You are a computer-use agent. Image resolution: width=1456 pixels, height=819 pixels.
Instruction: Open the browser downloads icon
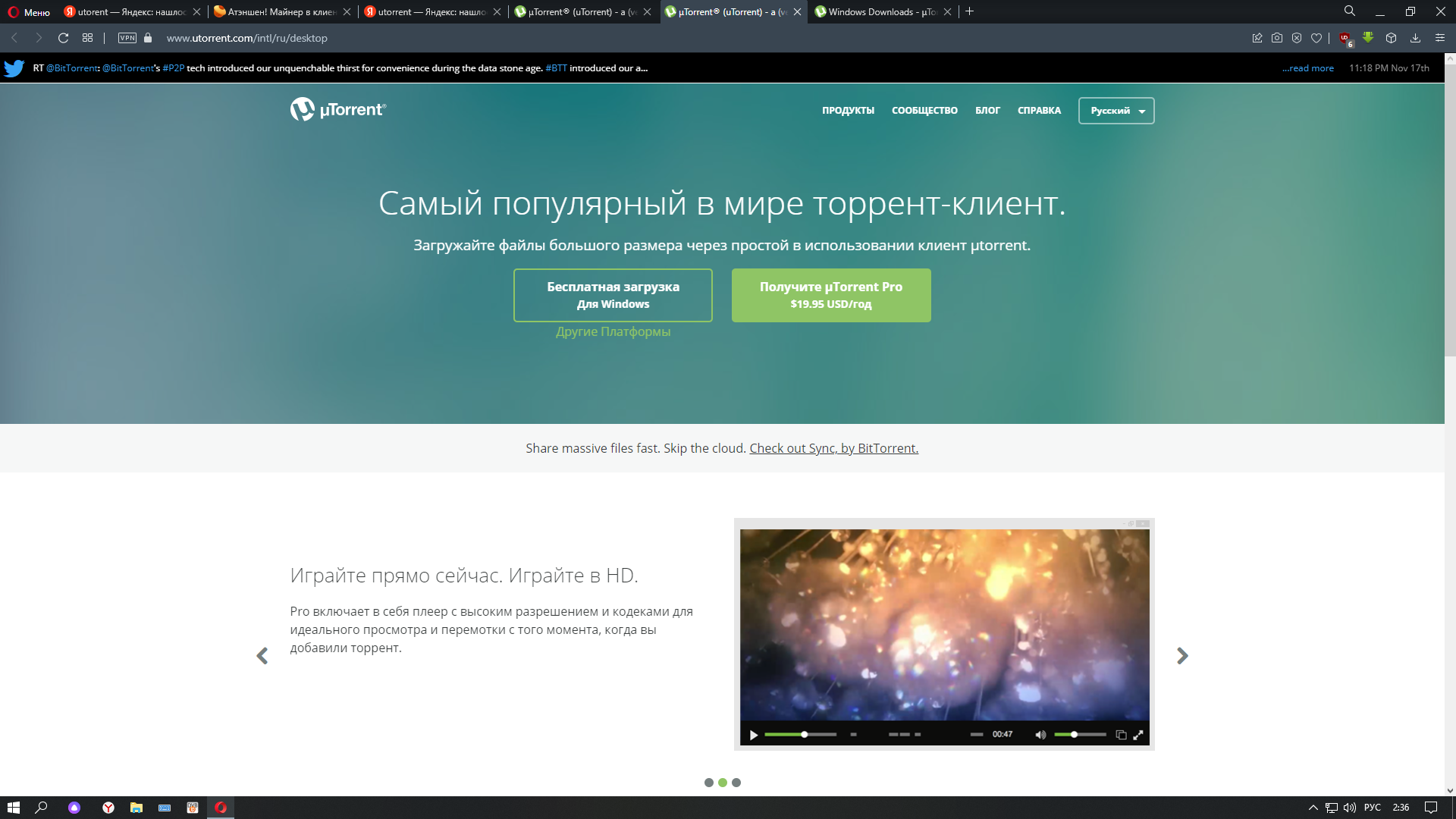[1415, 38]
